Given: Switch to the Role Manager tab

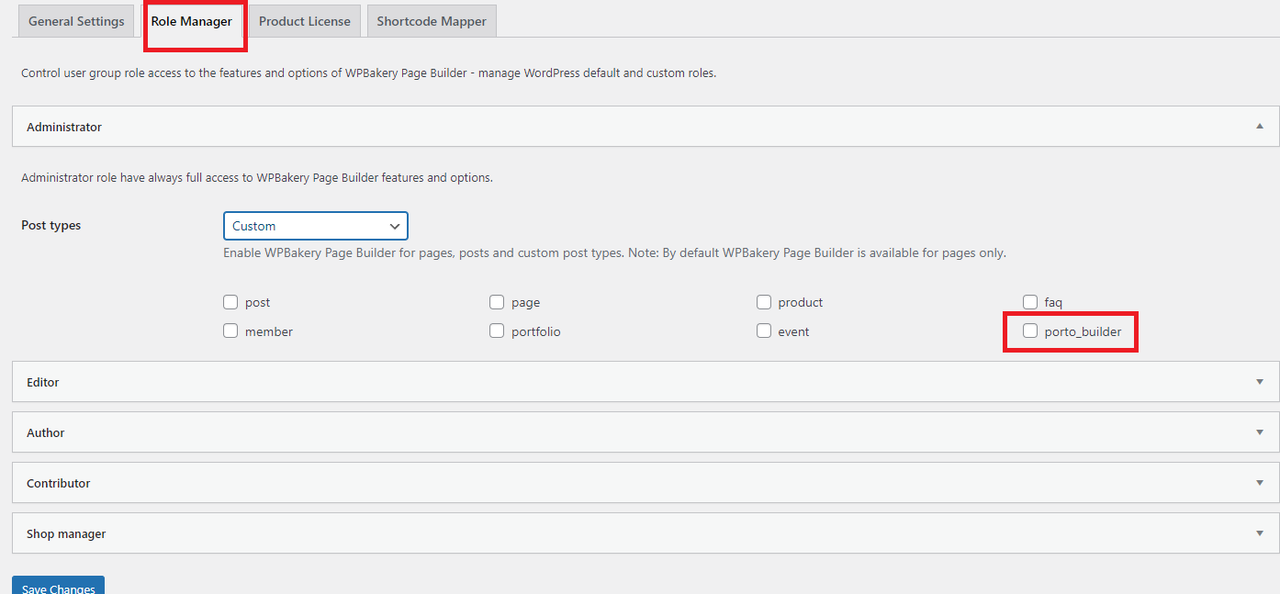Looking at the screenshot, I should click(191, 21).
